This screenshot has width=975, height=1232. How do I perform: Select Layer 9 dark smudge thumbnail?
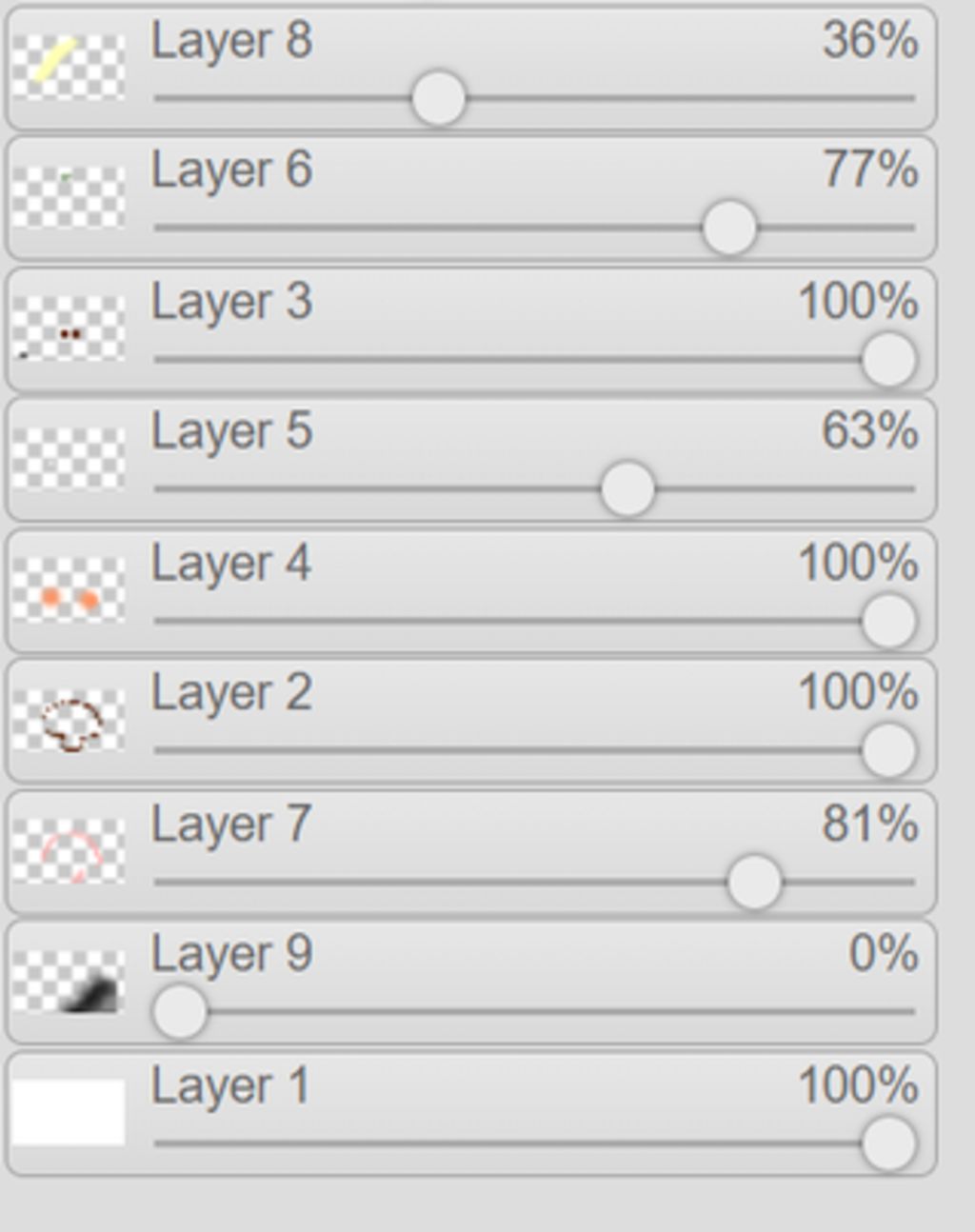tap(69, 982)
